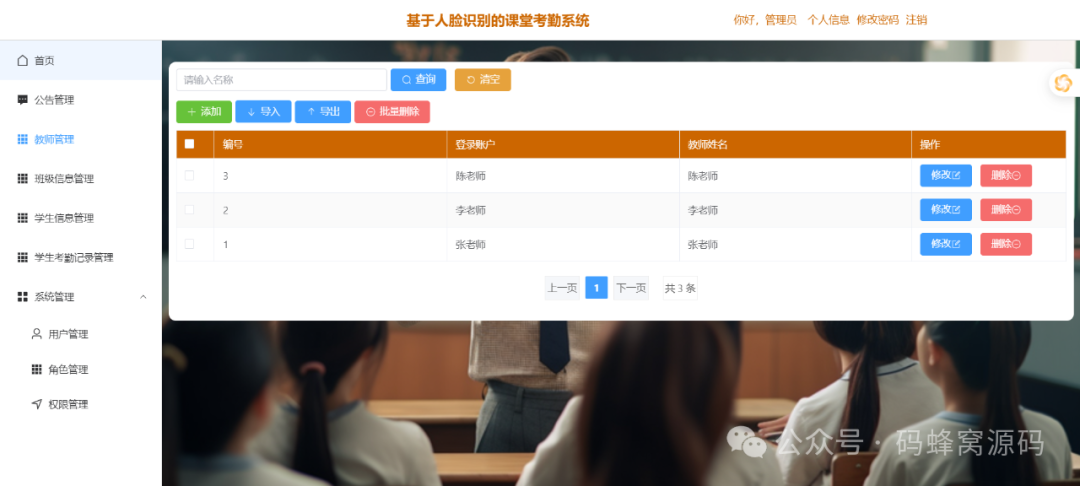Click the four-square icon beside 系统管理
1080x486 pixels.
[23, 297]
